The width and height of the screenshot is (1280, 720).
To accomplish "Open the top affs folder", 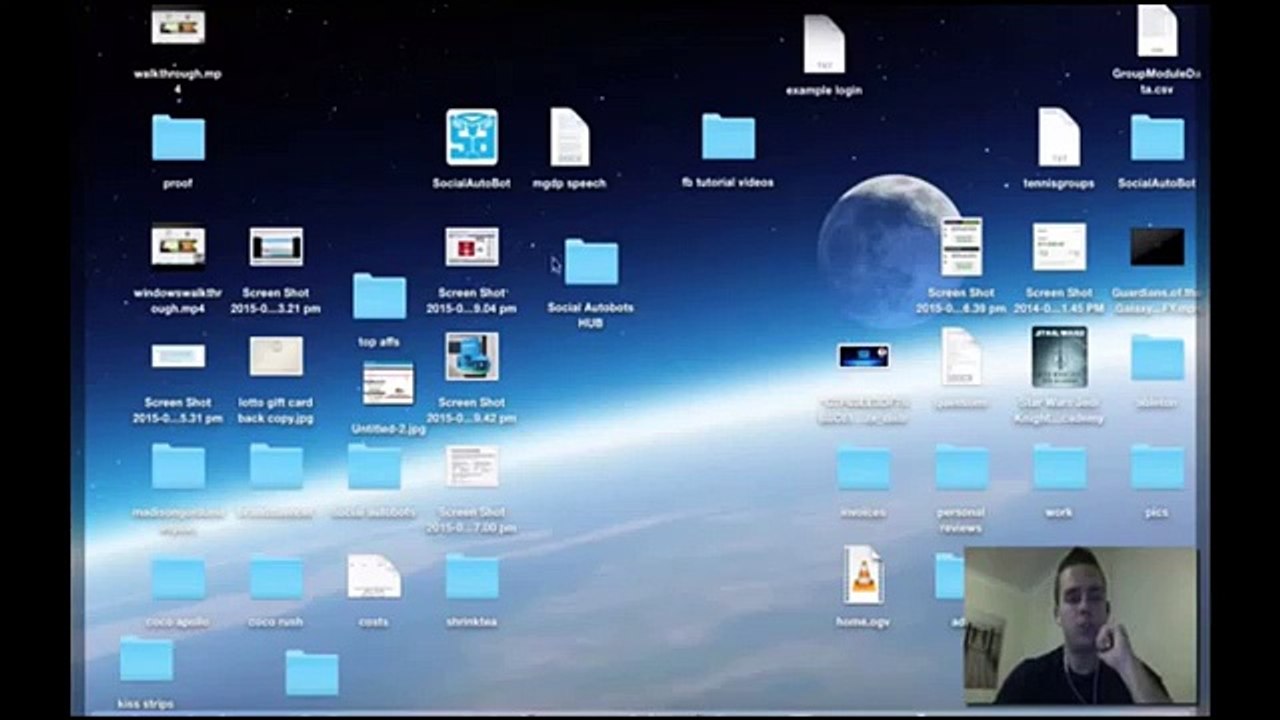I will [379, 297].
